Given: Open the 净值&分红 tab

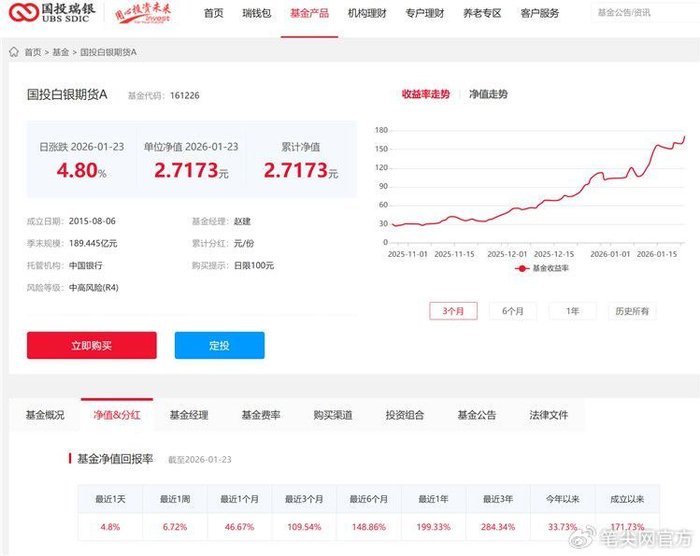Looking at the screenshot, I should click(x=117, y=415).
